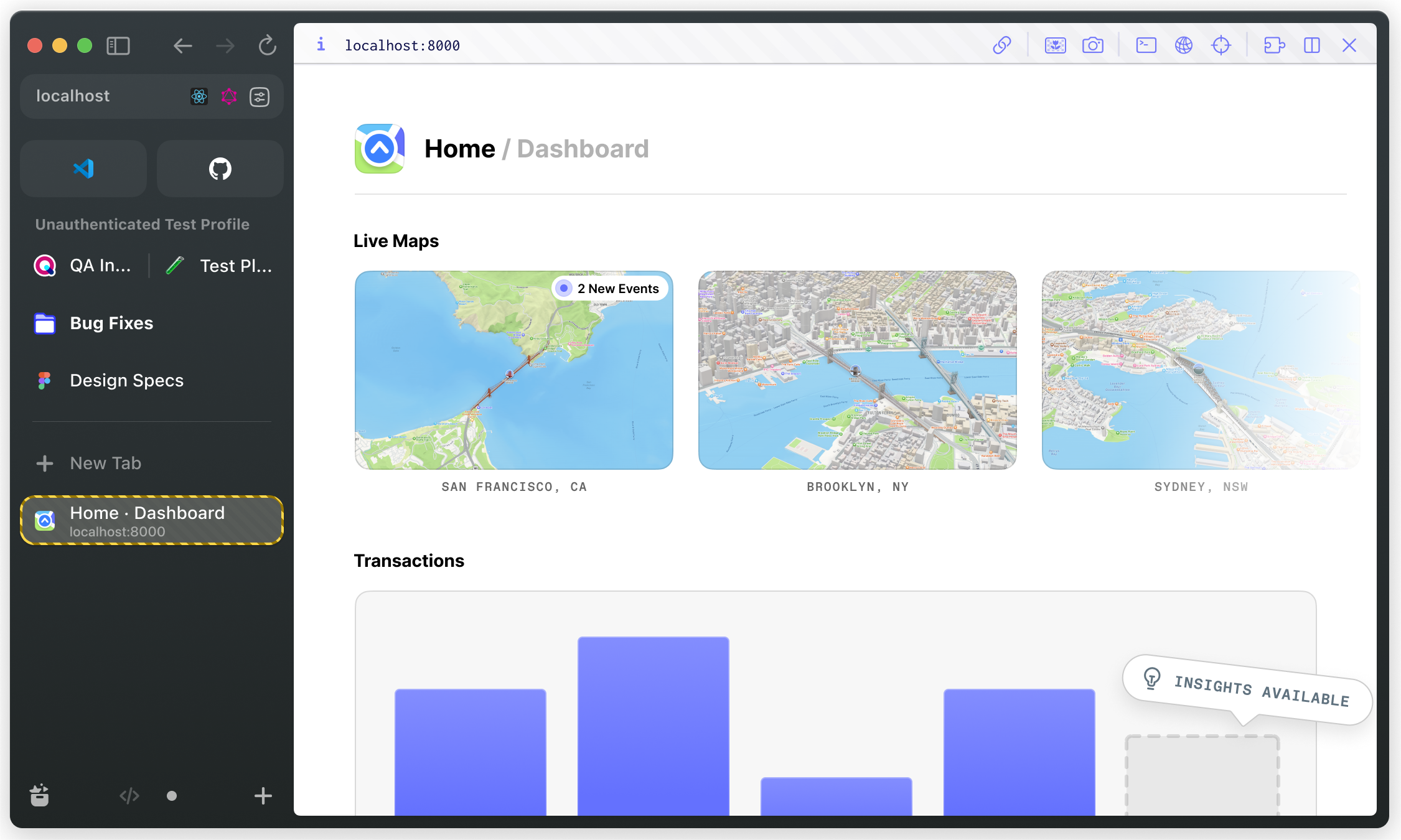The image size is (1401, 840).
Task: Select the Home · Dashboard tab
Action: (152, 521)
